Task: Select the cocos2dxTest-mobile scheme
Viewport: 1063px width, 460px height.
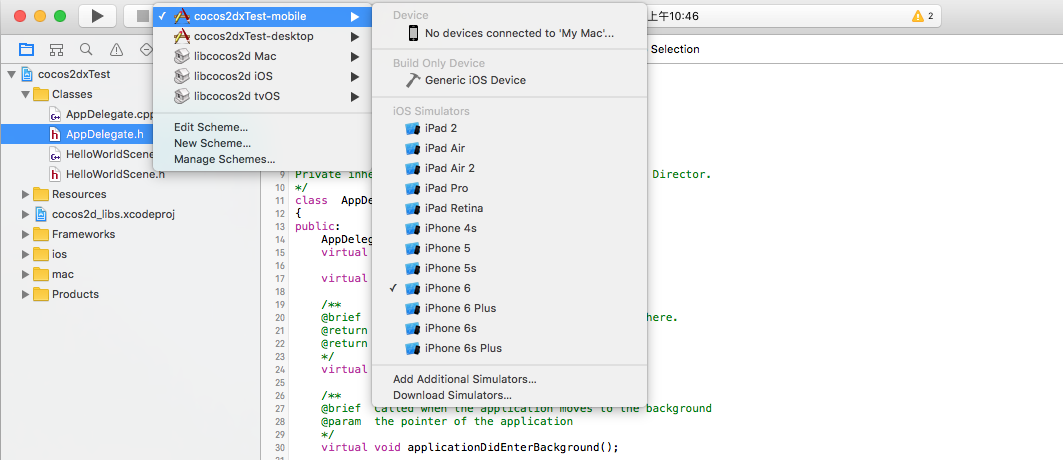Action: [262, 16]
